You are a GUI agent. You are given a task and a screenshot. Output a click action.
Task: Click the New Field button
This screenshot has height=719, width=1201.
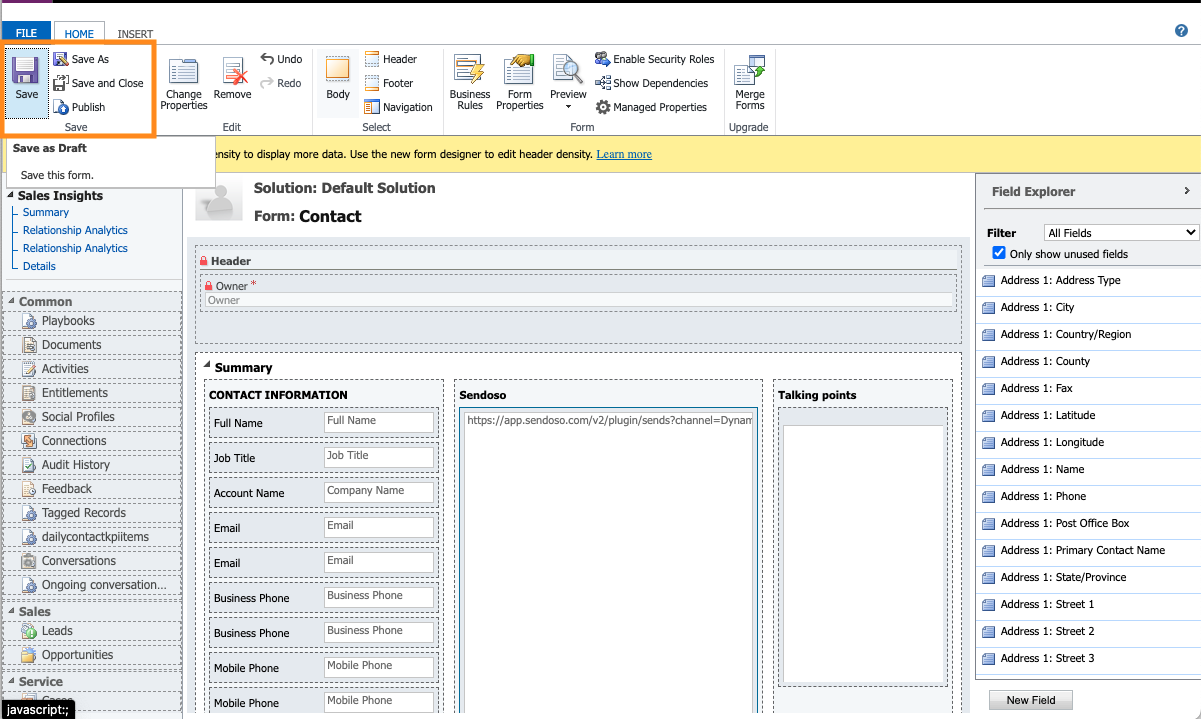[x=1031, y=700]
